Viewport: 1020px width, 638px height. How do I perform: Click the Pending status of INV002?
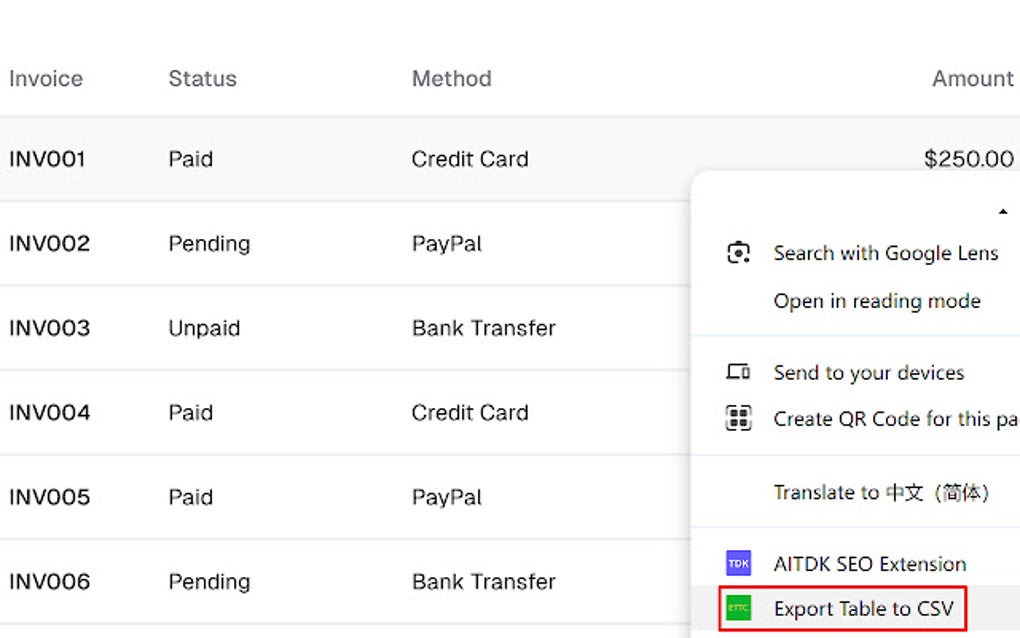(209, 243)
